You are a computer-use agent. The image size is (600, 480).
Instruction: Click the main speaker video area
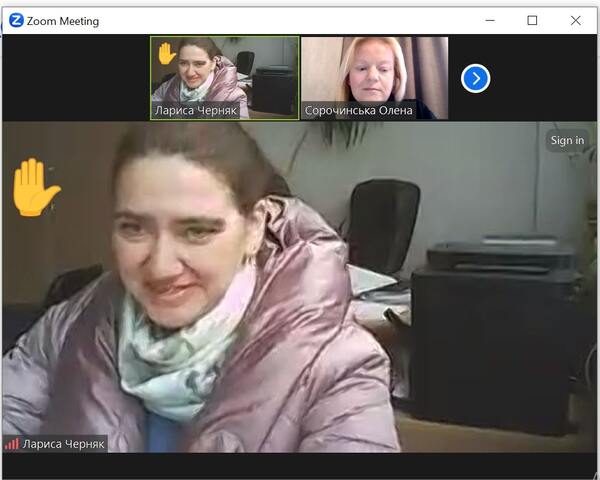coord(300,290)
